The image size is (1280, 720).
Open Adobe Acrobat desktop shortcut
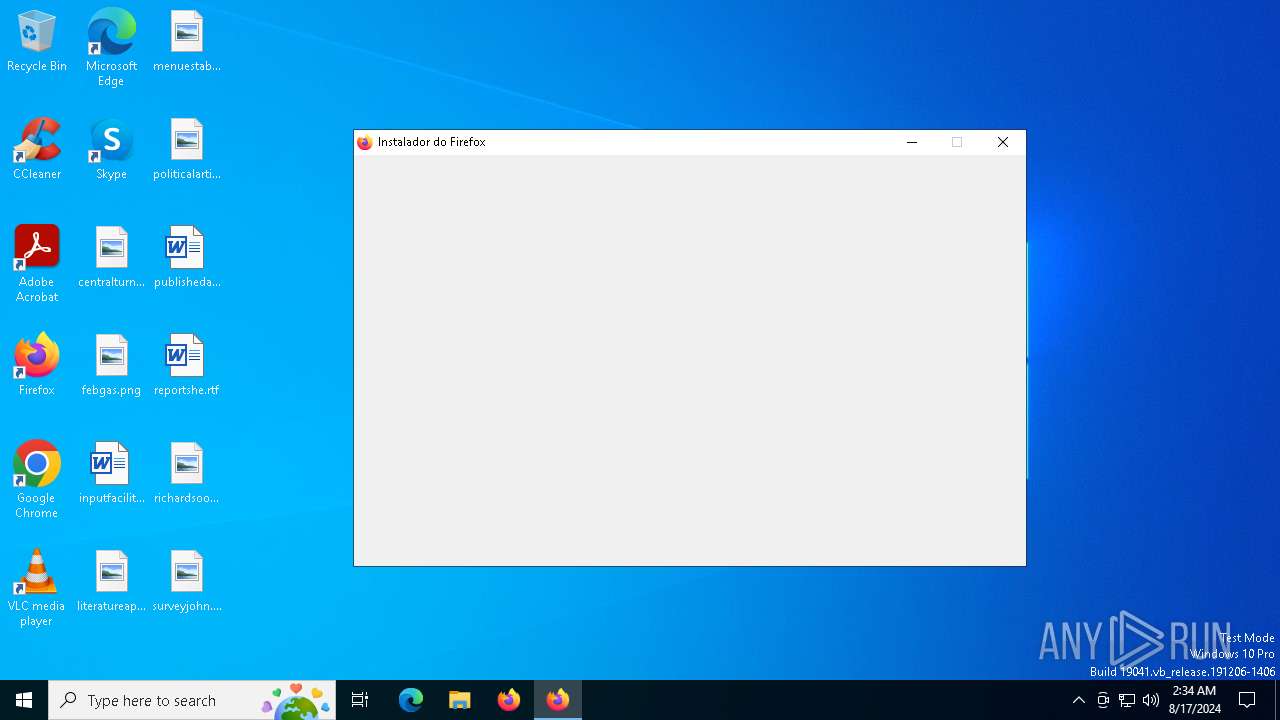tap(37, 264)
